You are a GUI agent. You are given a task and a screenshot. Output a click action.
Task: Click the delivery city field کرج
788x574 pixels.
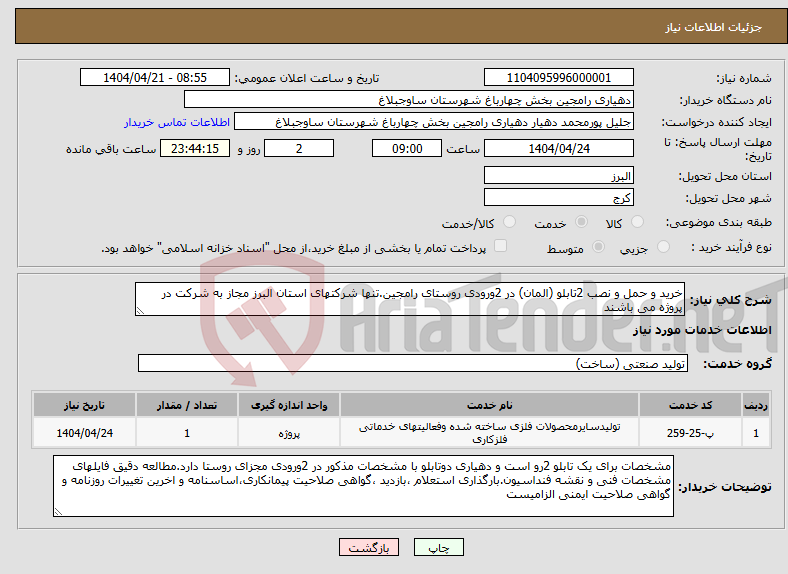pyautogui.click(x=558, y=197)
